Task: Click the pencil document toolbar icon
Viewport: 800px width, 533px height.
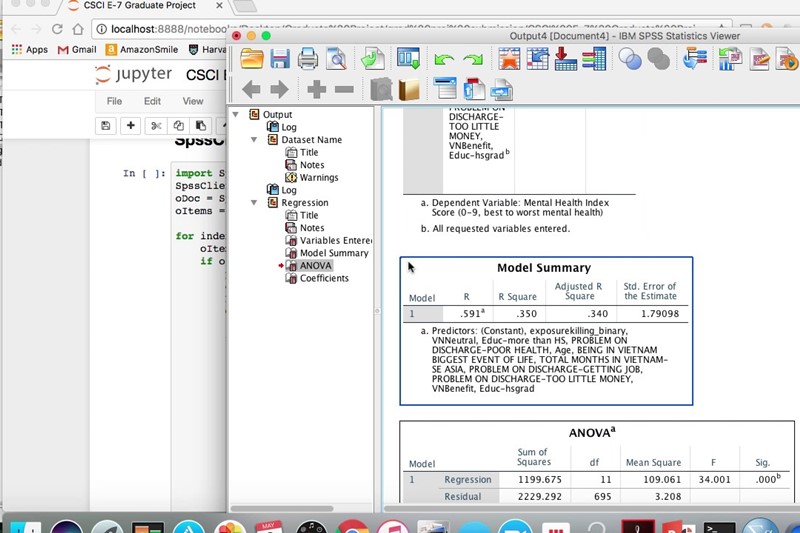Action: coord(759,59)
